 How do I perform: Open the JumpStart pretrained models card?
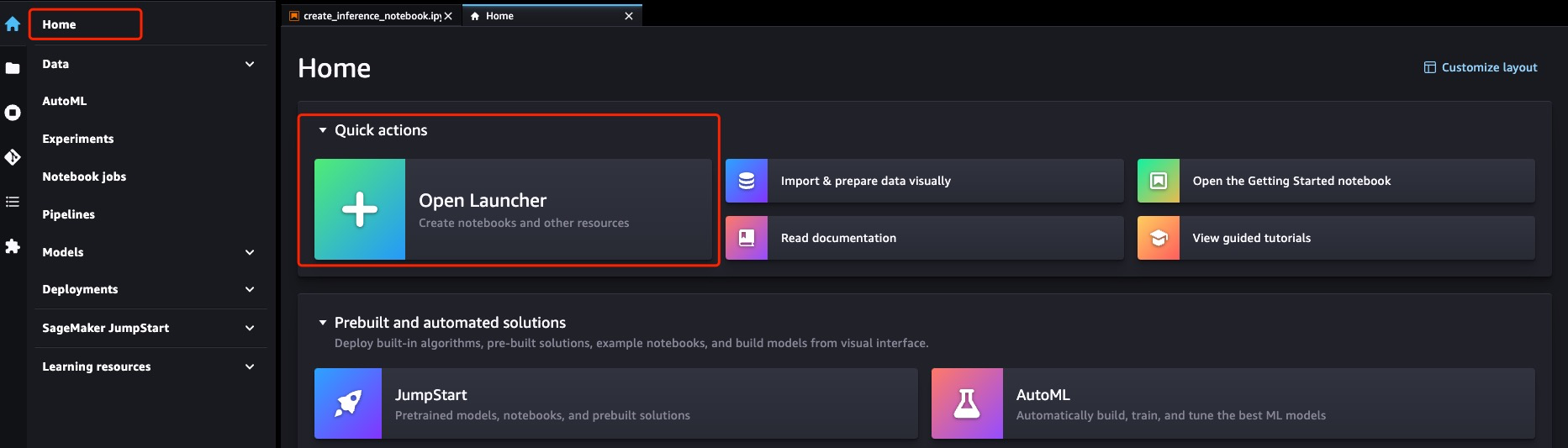[x=616, y=403]
